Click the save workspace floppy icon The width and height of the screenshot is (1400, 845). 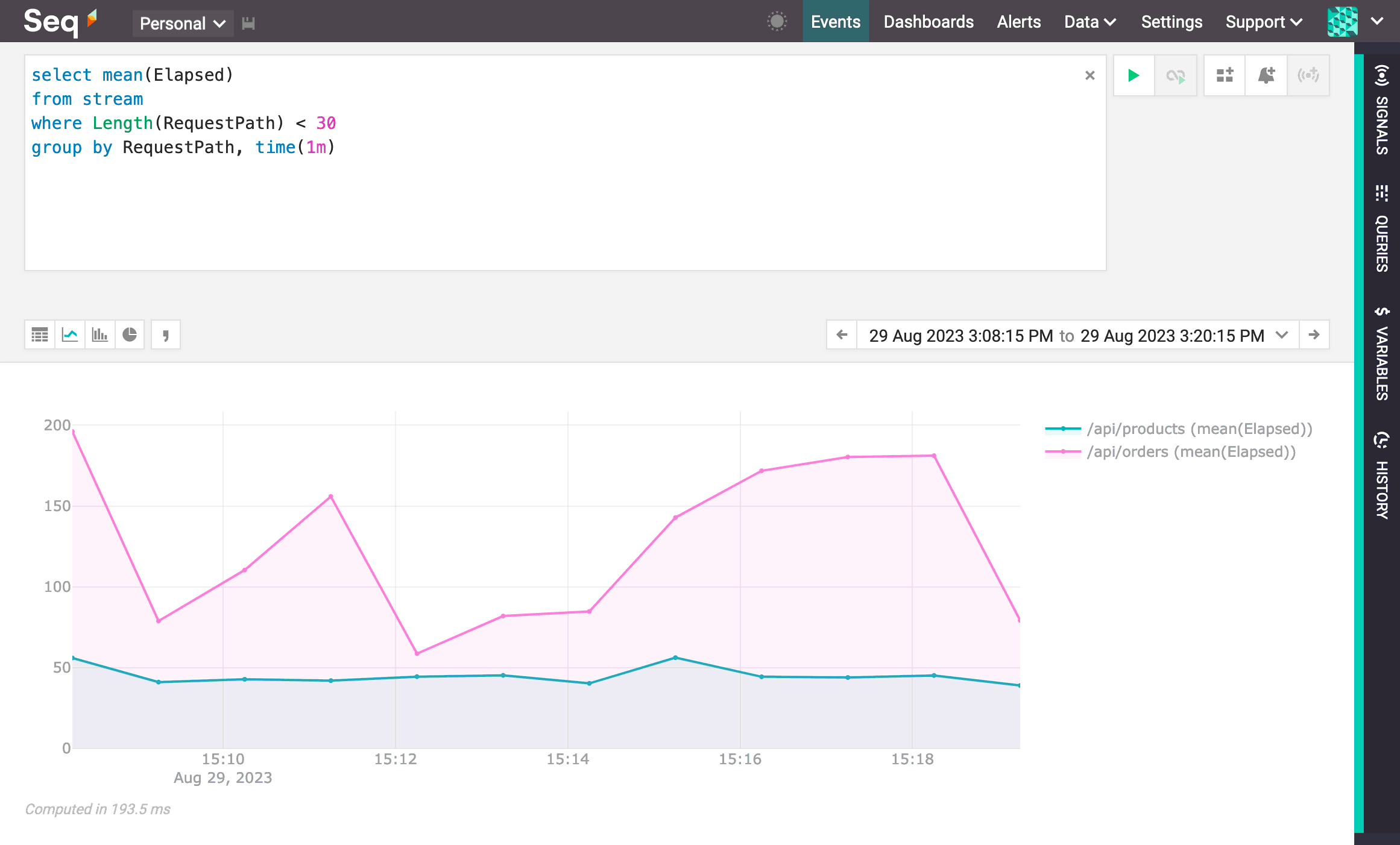point(248,24)
